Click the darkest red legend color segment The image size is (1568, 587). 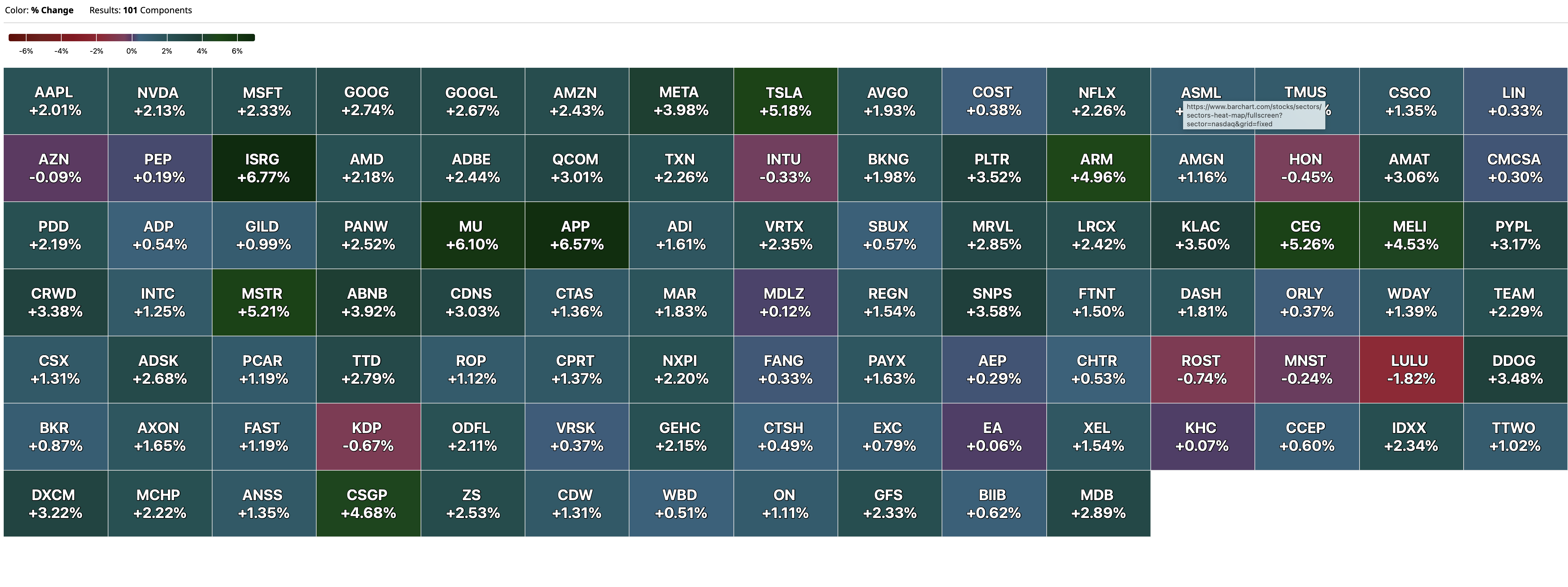[x=17, y=38]
